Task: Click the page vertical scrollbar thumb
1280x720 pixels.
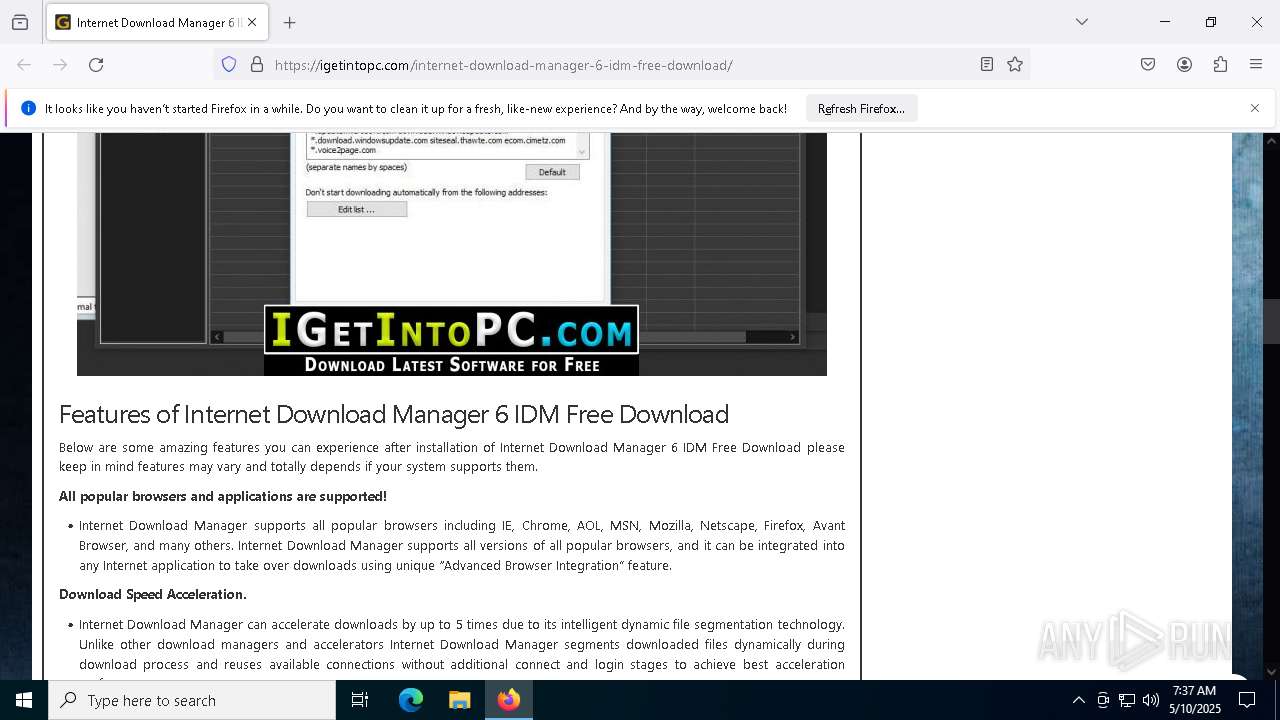Action: [1271, 322]
